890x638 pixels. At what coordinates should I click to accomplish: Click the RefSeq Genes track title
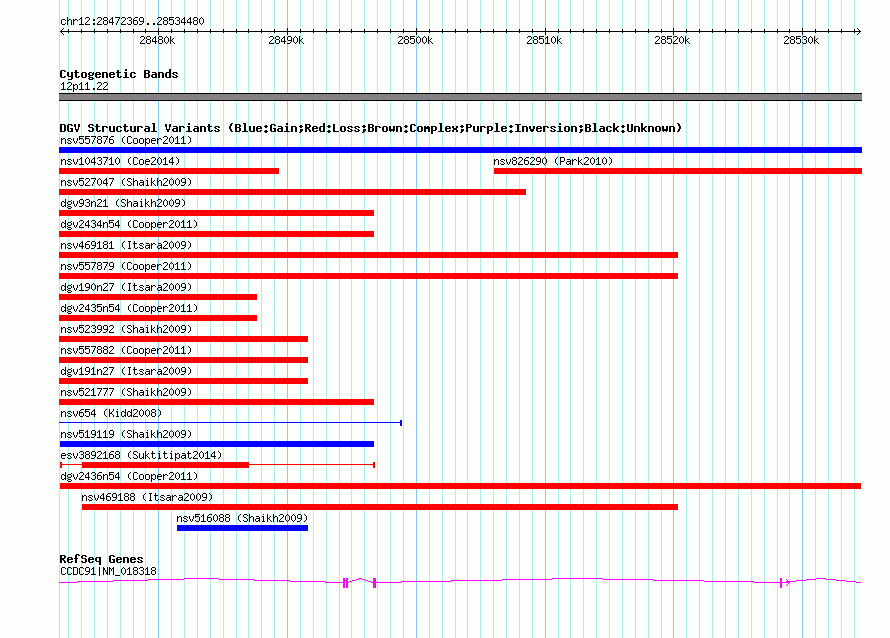click(101, 559)
